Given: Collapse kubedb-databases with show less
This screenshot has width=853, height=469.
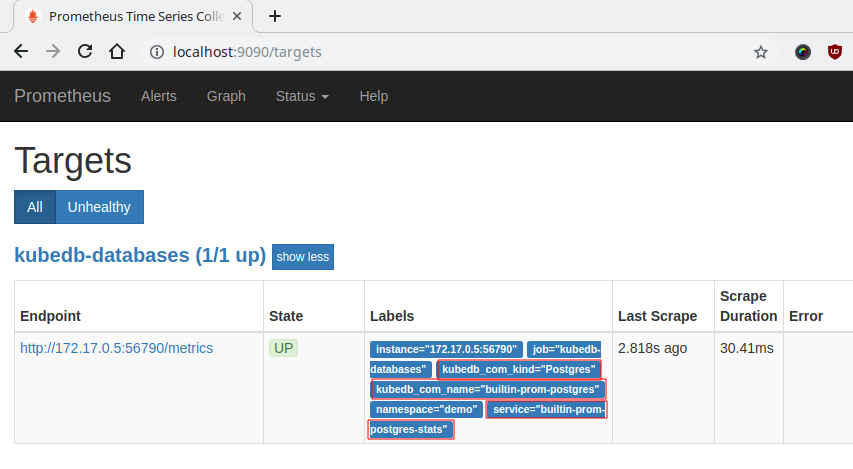Looking at the screenshot, I should tap(303, 257).
